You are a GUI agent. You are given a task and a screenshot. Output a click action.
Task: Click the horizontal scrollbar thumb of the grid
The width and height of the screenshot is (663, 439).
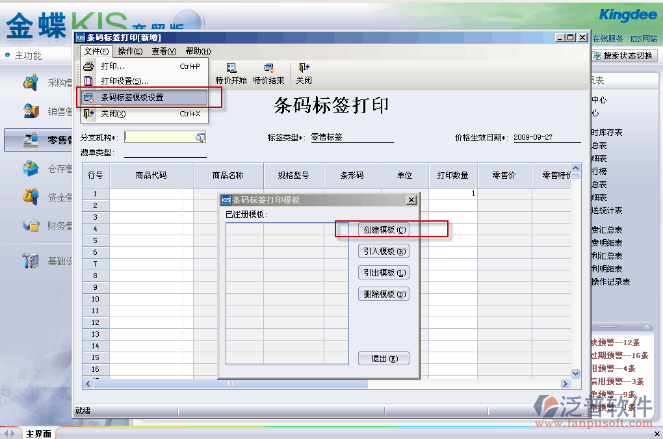[x=230, y=384]
